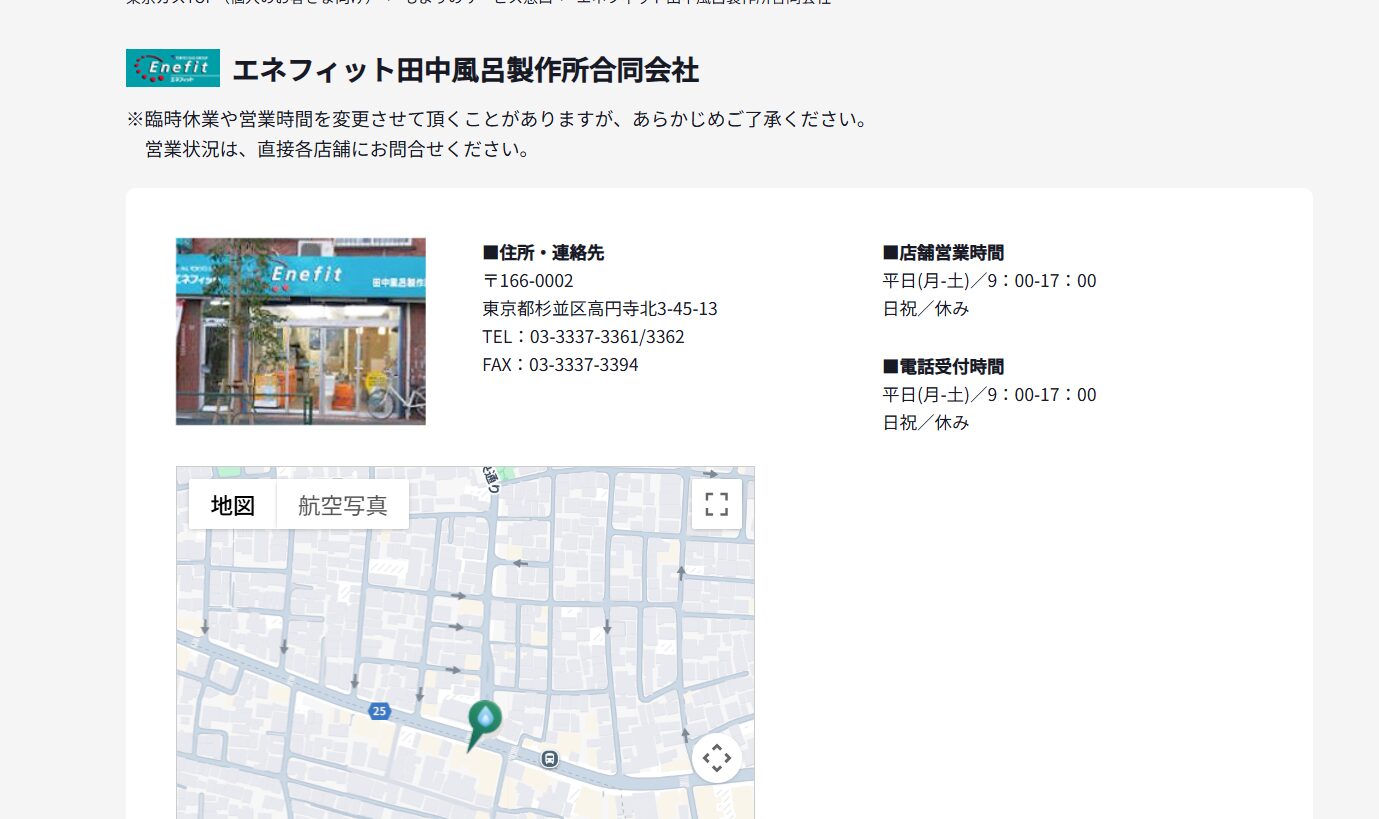Click the ■店舗営業時間 heading
Image resolution: width=1379 pixels, height=819 pixels.
pyautogui.click(x=943, y=253)
